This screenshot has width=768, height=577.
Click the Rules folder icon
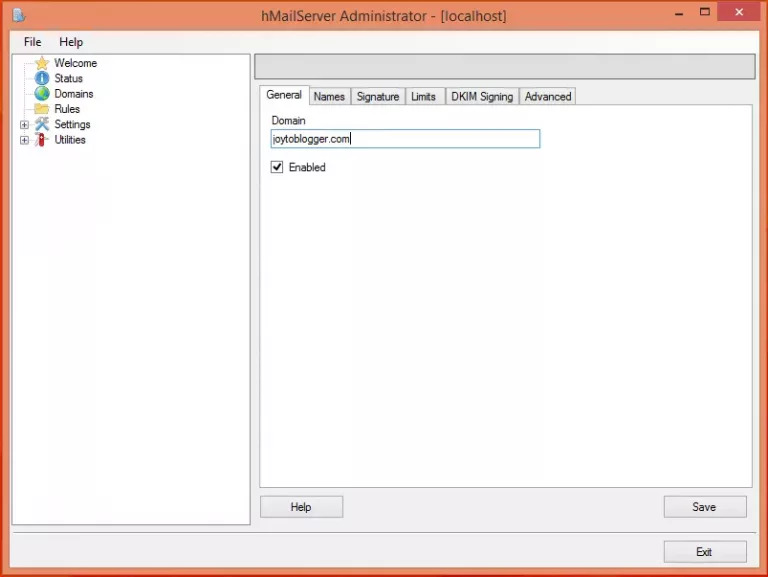[42, 109]
